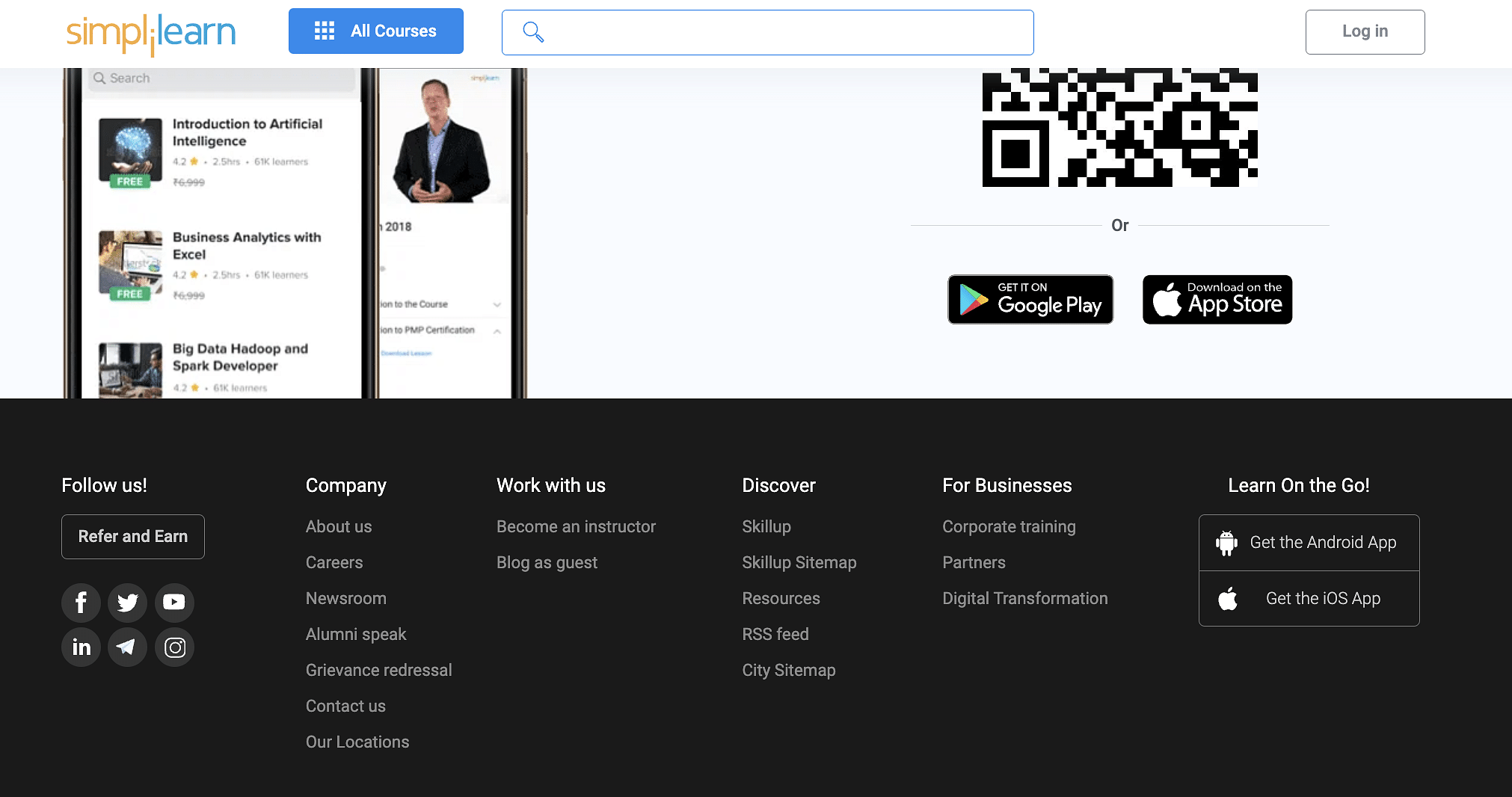Screen dimensions: 1512x797
Task: Open the Twitter social icon
Action: [x=127, y=603]
